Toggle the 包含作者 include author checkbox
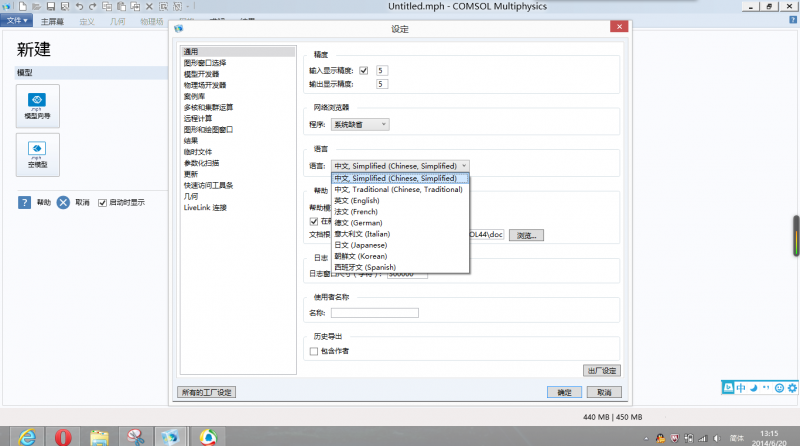The width and height of the screenshot is (800, 446). [314, 351]
